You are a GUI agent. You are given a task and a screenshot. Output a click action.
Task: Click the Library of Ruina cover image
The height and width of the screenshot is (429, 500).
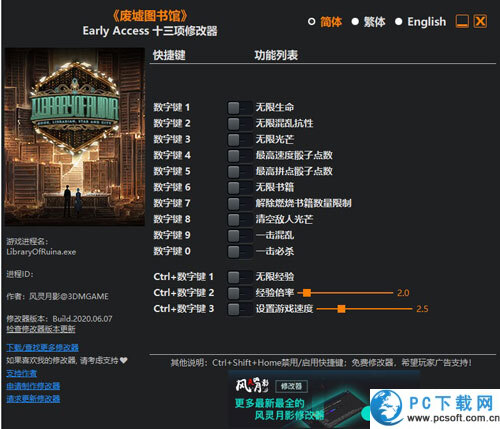[x=75, y=137]
